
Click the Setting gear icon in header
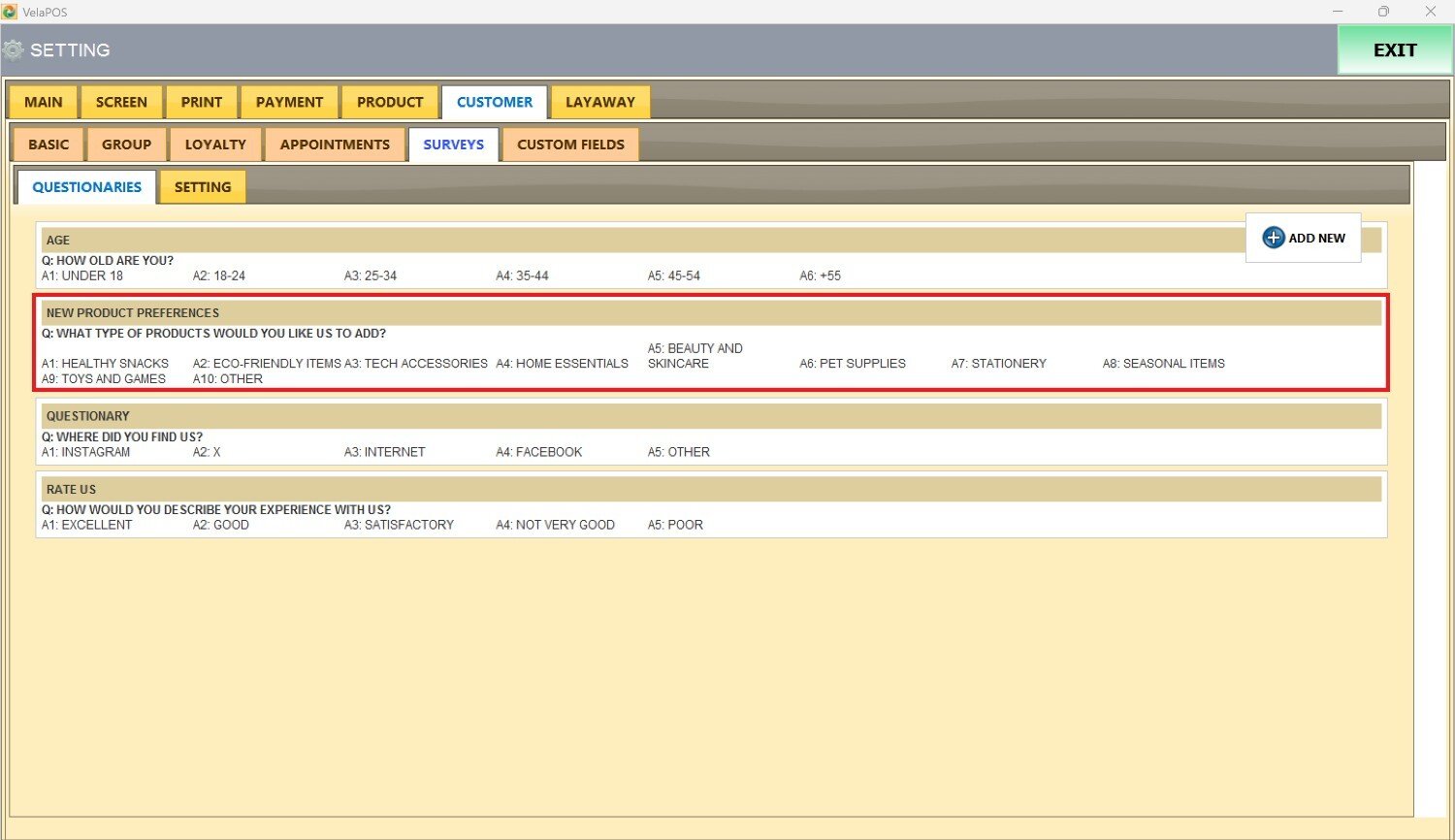click(13, 50)
